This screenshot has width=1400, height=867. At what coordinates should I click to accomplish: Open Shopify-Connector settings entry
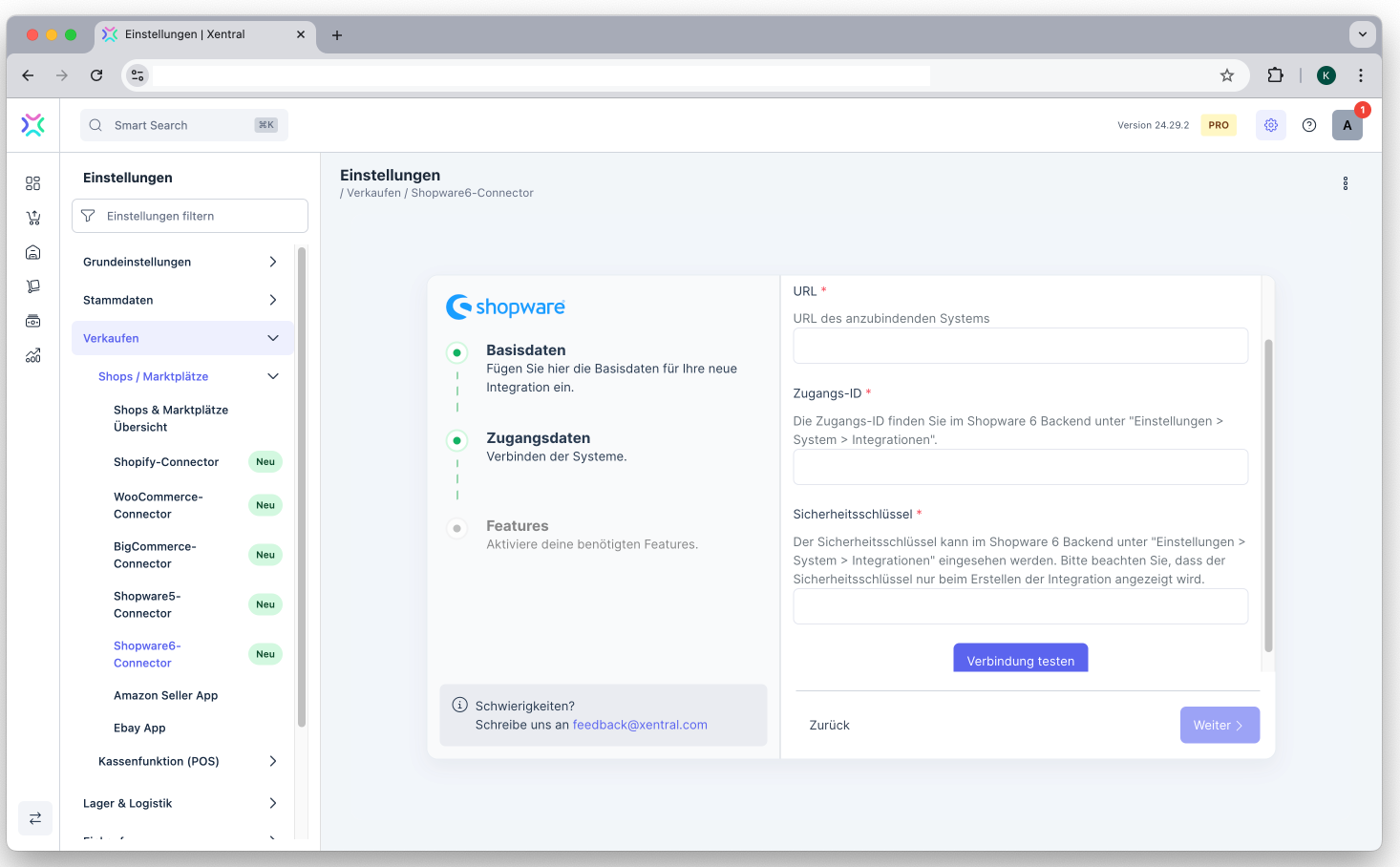tap(166, 462)
